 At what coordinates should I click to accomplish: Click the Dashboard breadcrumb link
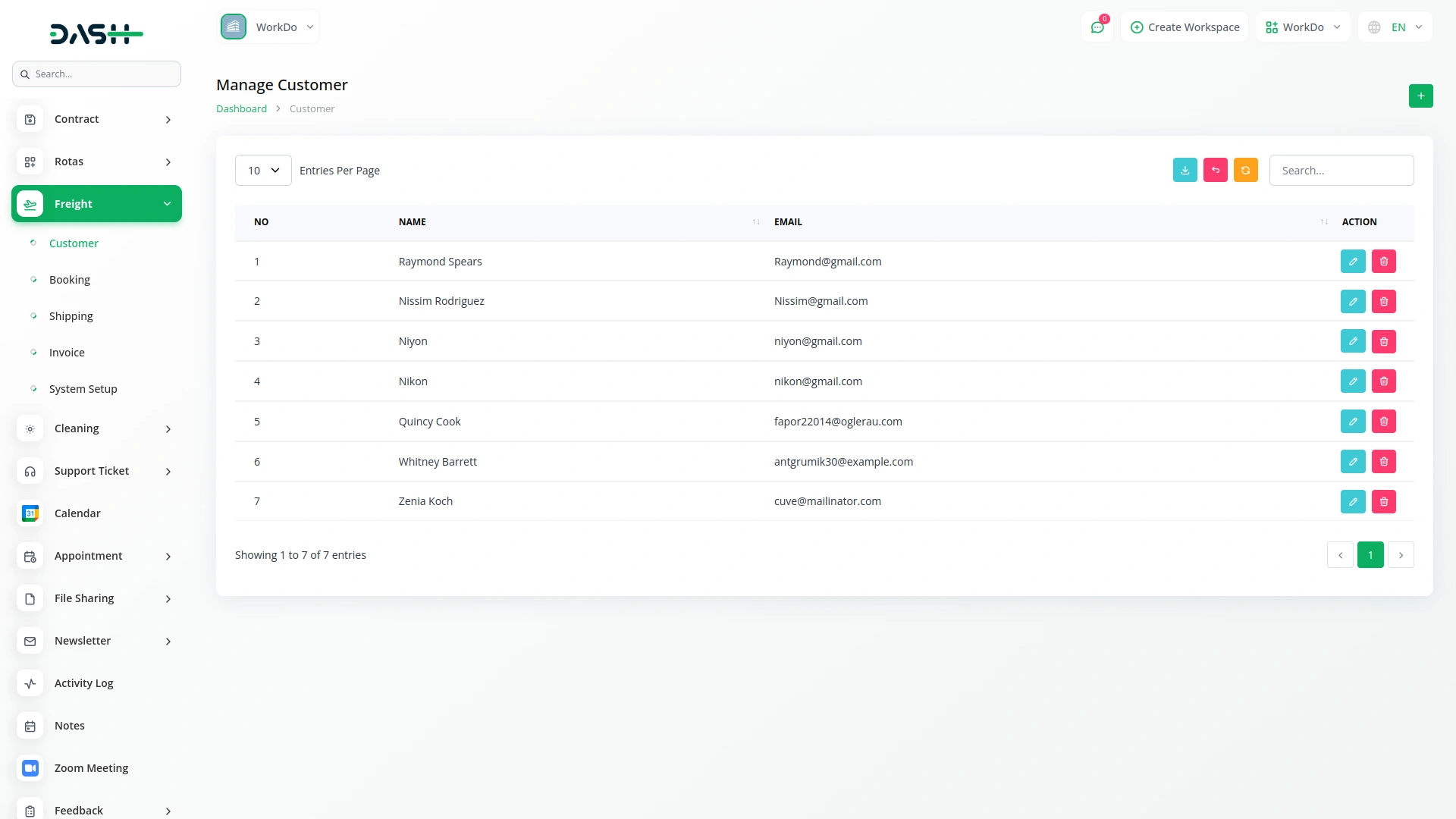[240, 108]
